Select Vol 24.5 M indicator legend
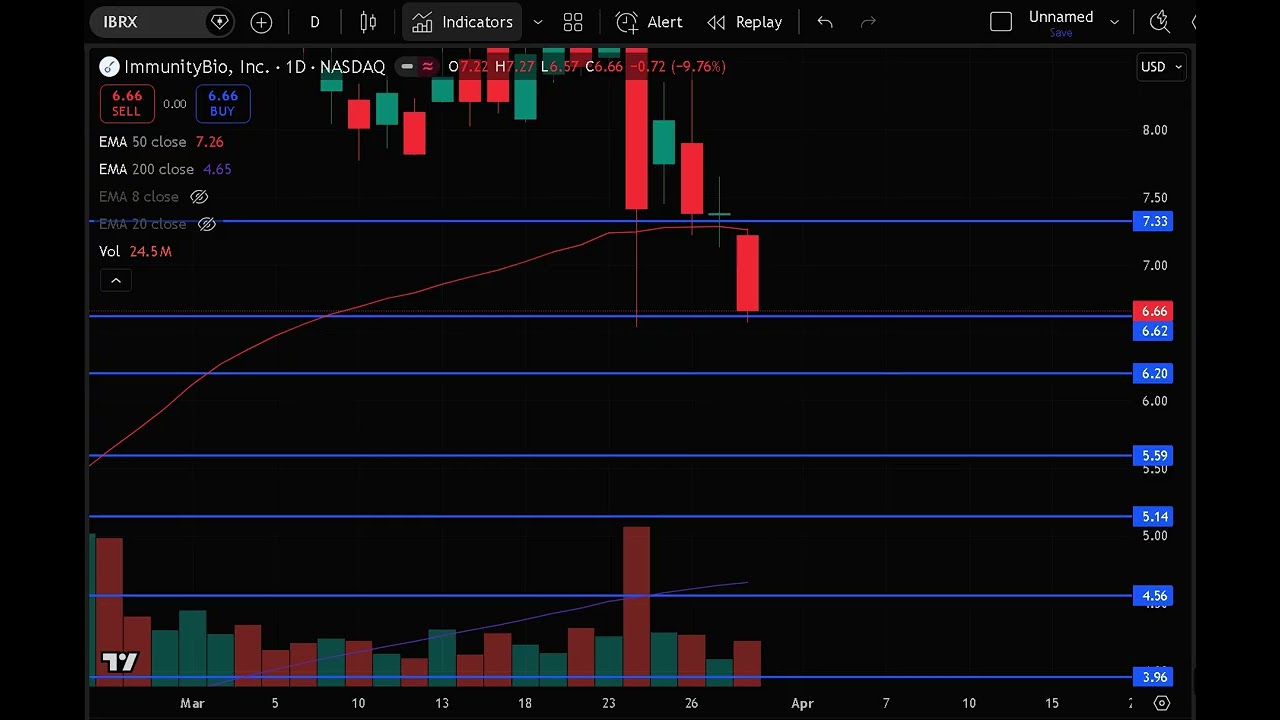This screenshot has height=720, width=1280. (x=135, y=251)
